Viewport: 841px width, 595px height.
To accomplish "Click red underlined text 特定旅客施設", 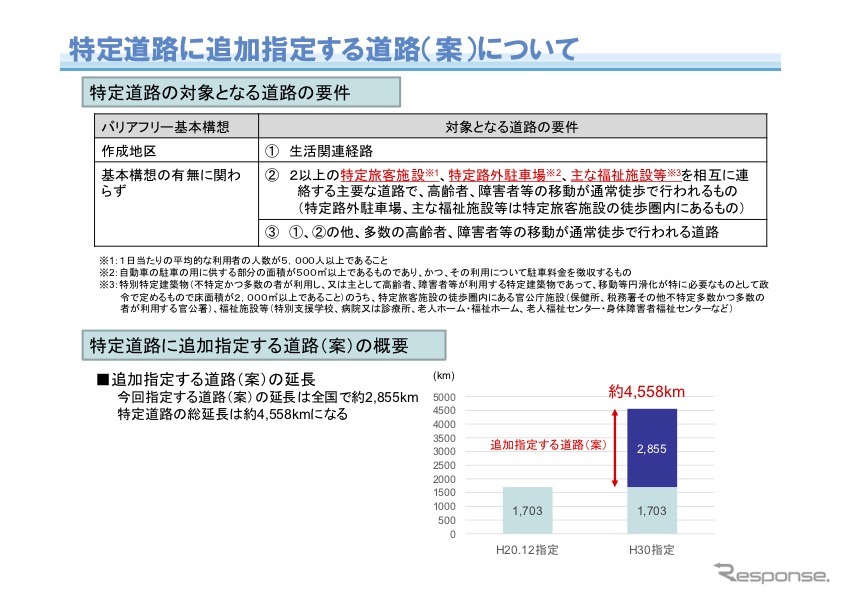I will [382, 175].
